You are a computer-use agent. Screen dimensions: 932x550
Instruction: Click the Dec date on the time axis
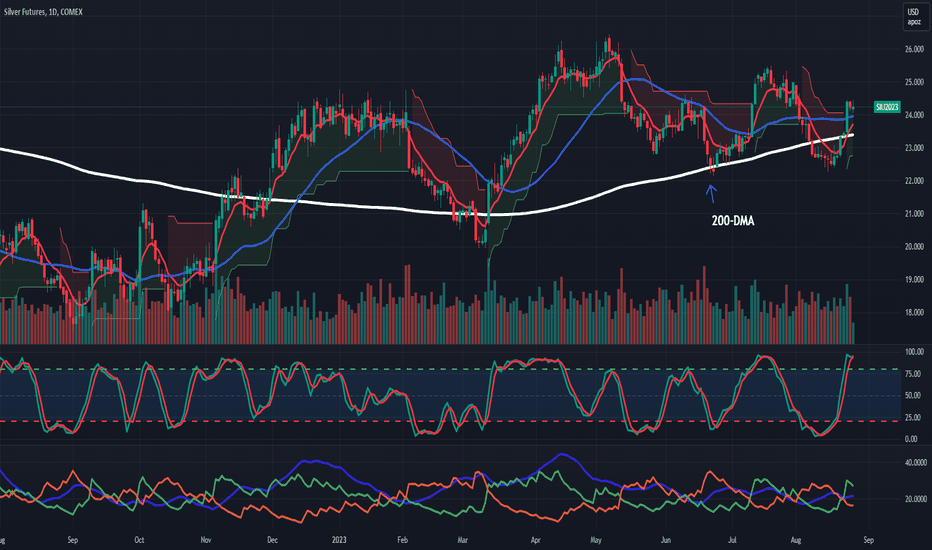[x=272, y=540]
